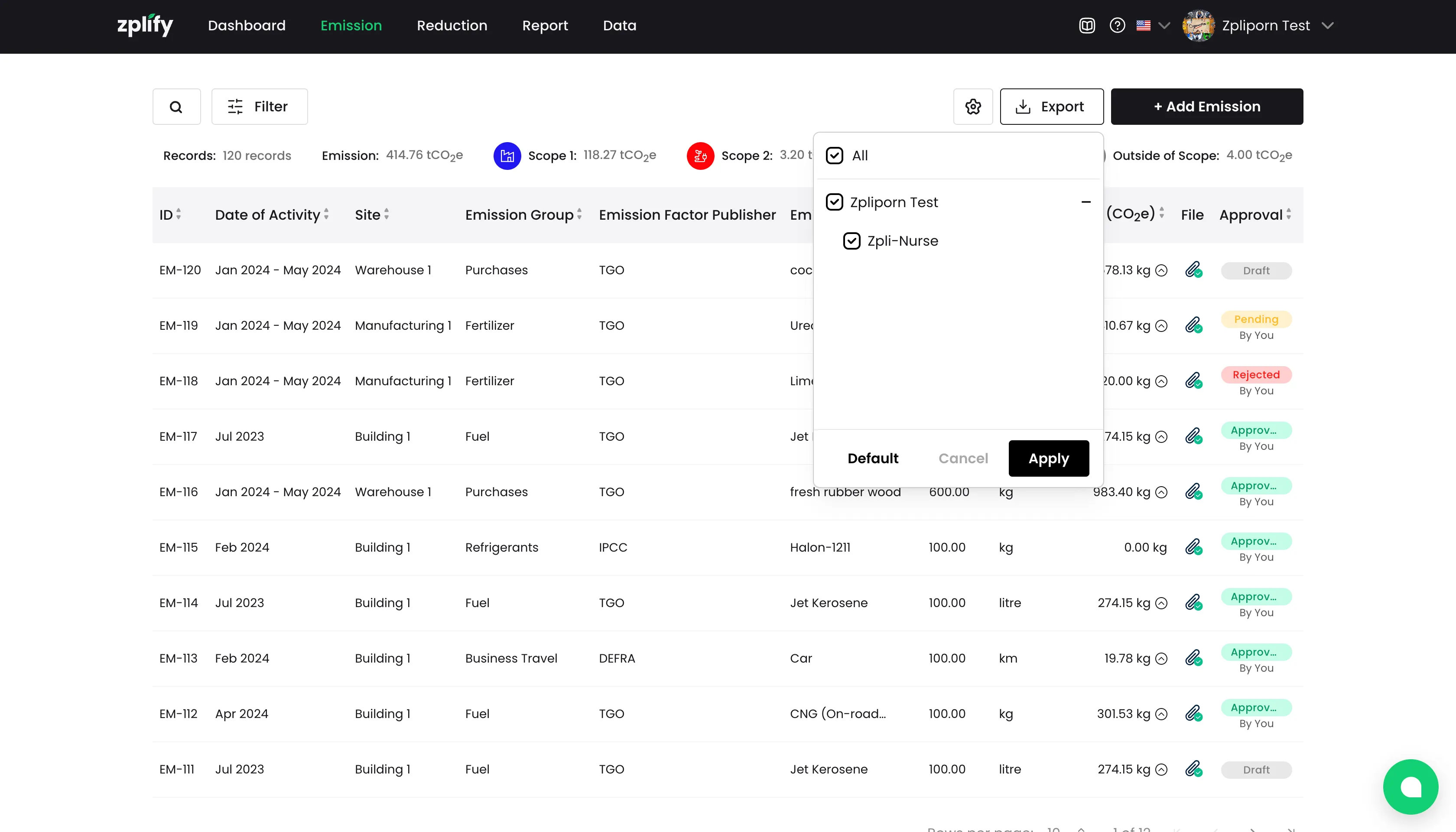Click the help question mark icon
Image resolution: width=1456 pixels, height=832 pixels.
(1117, 26)
